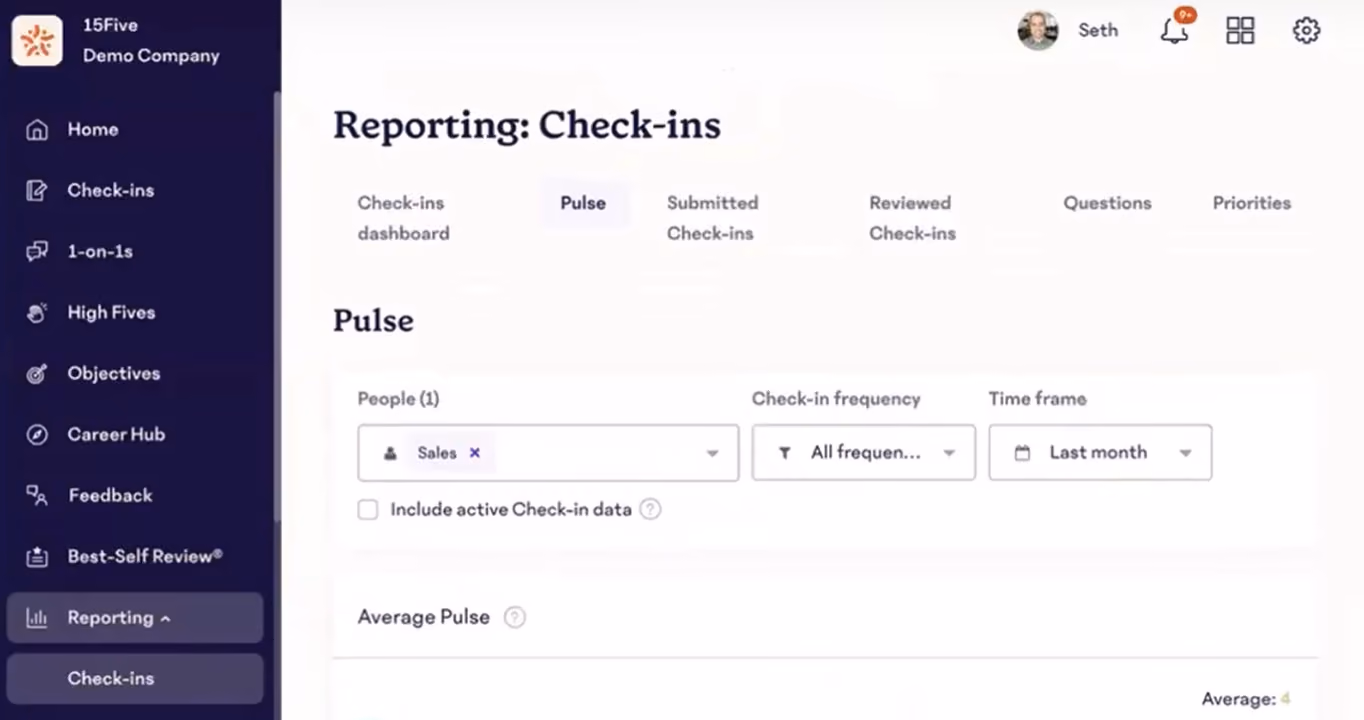Open the Time frame Last month dropdown
Screen dimensions: 1364x720
pyautogui.click(x=1100, y=453)
